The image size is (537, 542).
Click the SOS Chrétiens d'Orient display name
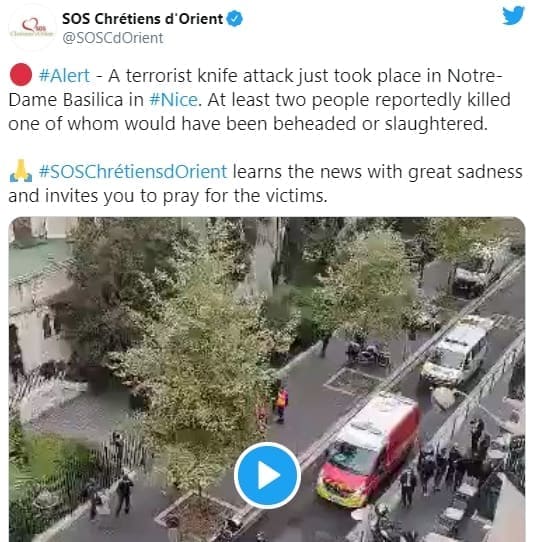[142, 19]
